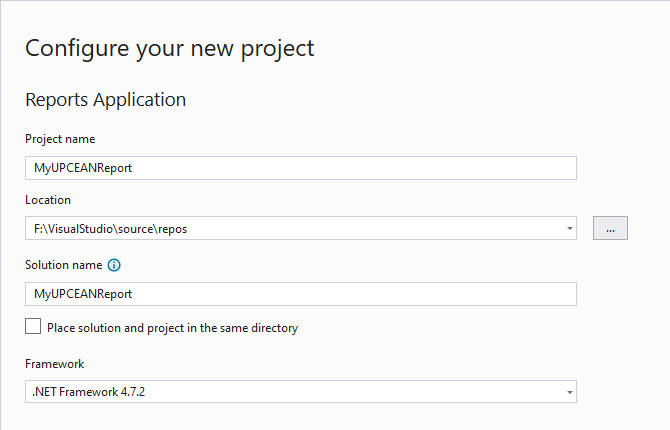Enable Place solution and project in same directory checkbox

(33, 326)
